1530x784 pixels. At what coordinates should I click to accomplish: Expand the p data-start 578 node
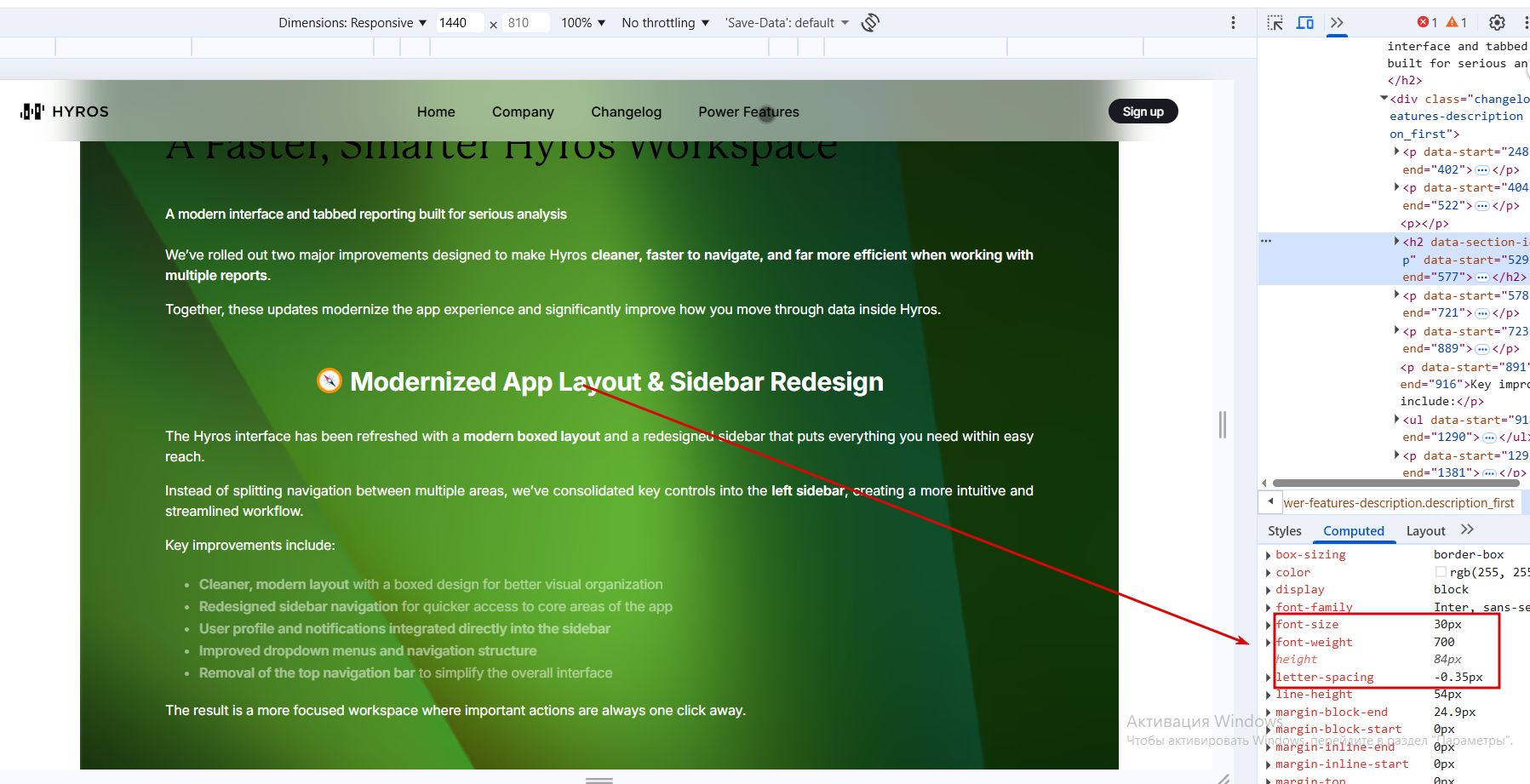pos(1396,295)
